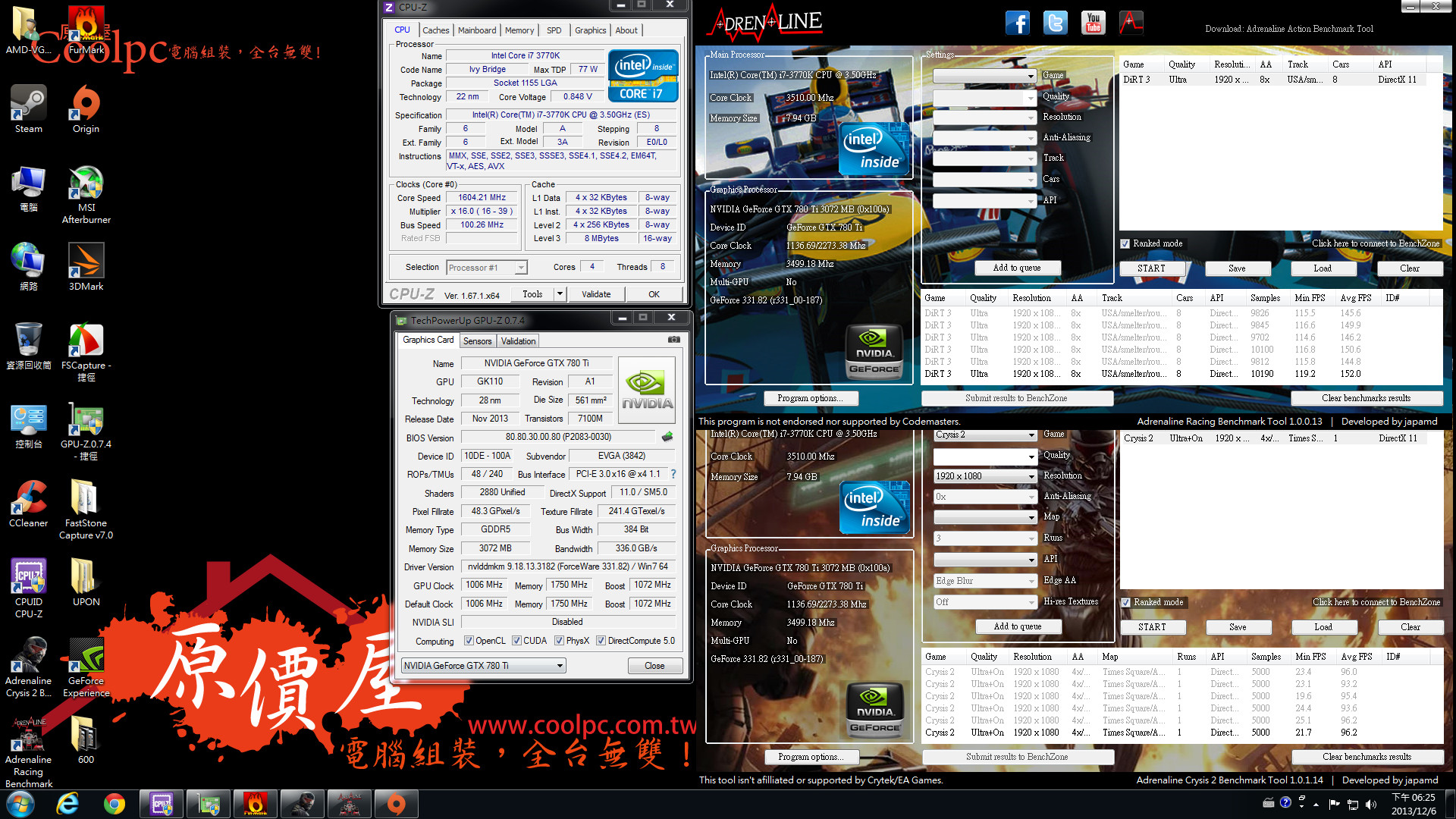The height and width of the screenshot is (819, 1456).
Task: Toggle PhysX checkbox in GPU-Z
Action: point(559,641)
